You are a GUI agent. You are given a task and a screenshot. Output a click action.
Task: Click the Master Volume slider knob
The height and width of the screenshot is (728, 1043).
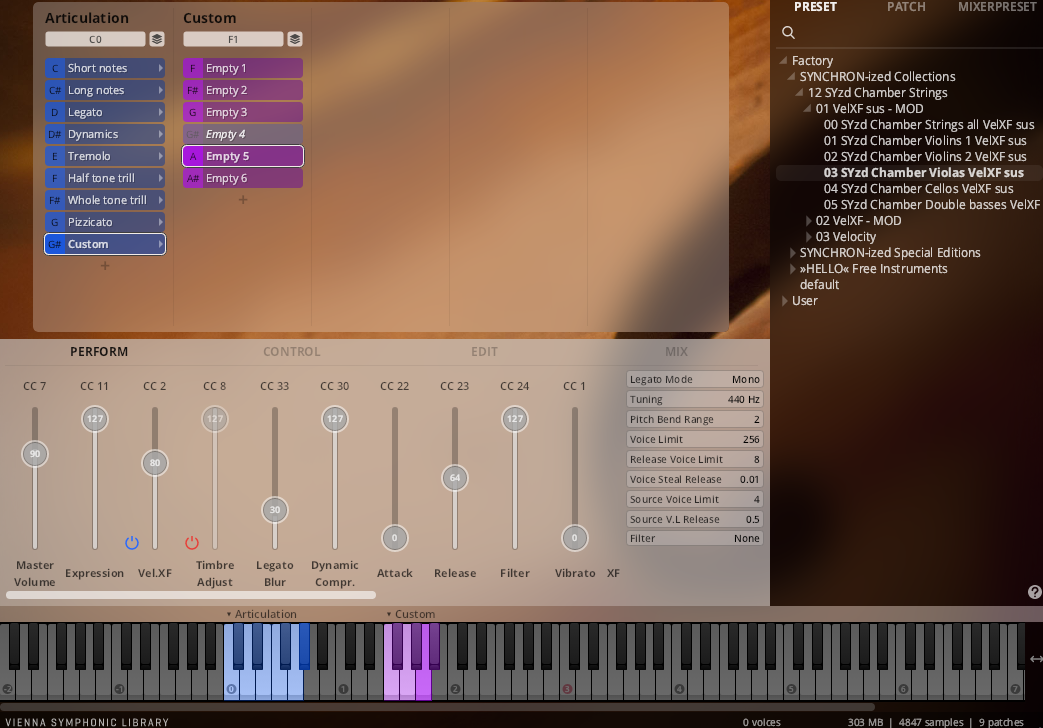tap(35, 454)
